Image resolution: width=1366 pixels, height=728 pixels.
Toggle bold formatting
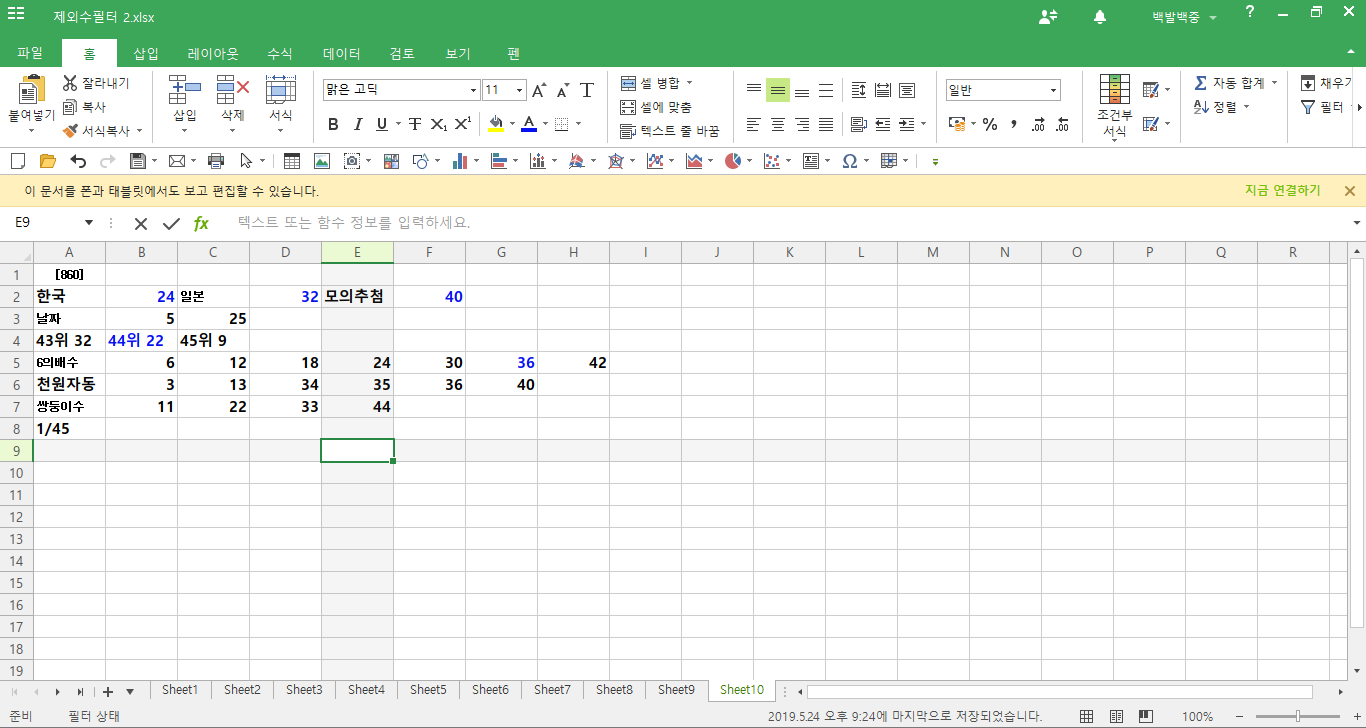click(x=333, y=124)
